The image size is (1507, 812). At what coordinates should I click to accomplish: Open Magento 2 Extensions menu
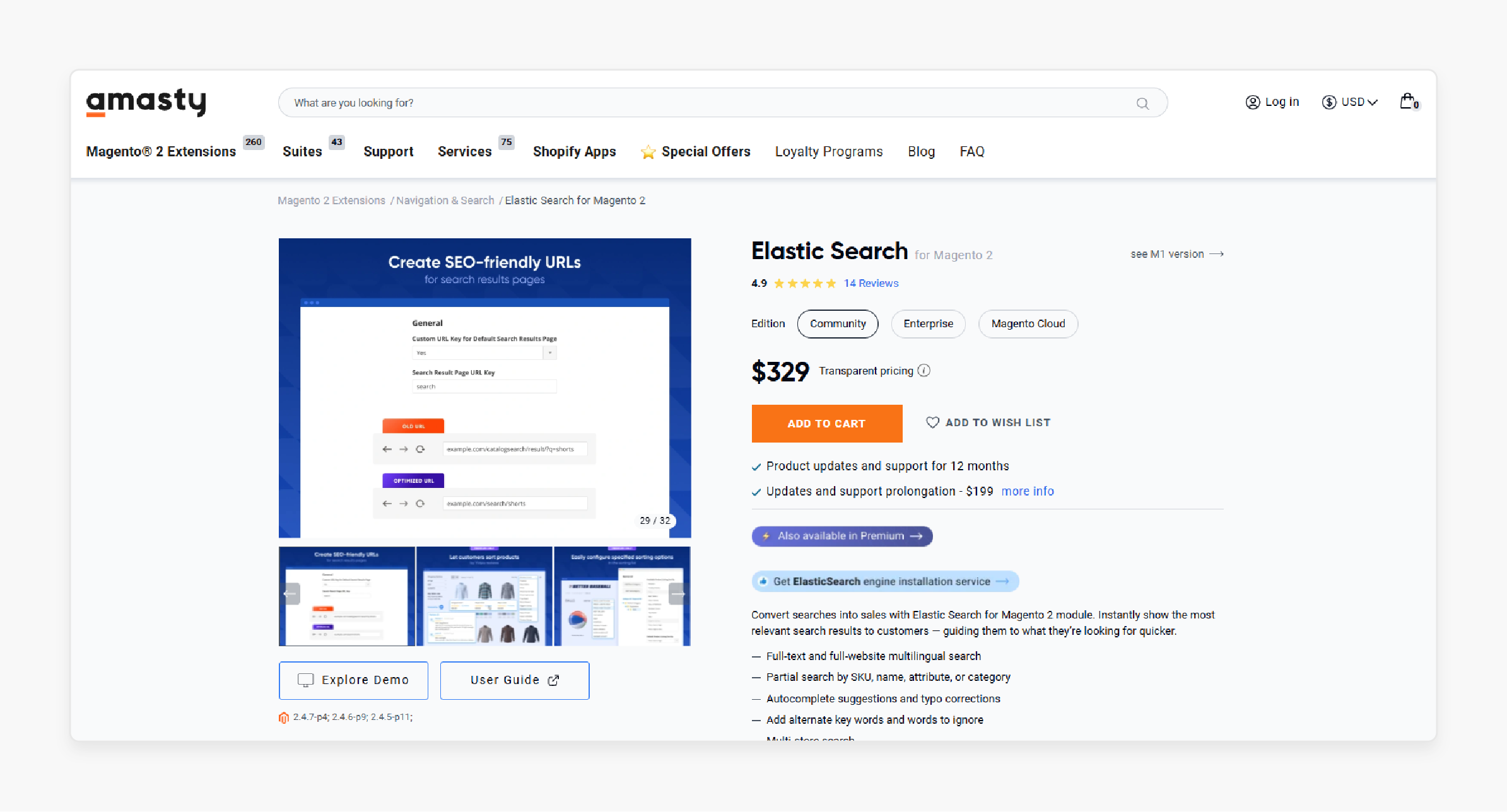pos(161,152)
